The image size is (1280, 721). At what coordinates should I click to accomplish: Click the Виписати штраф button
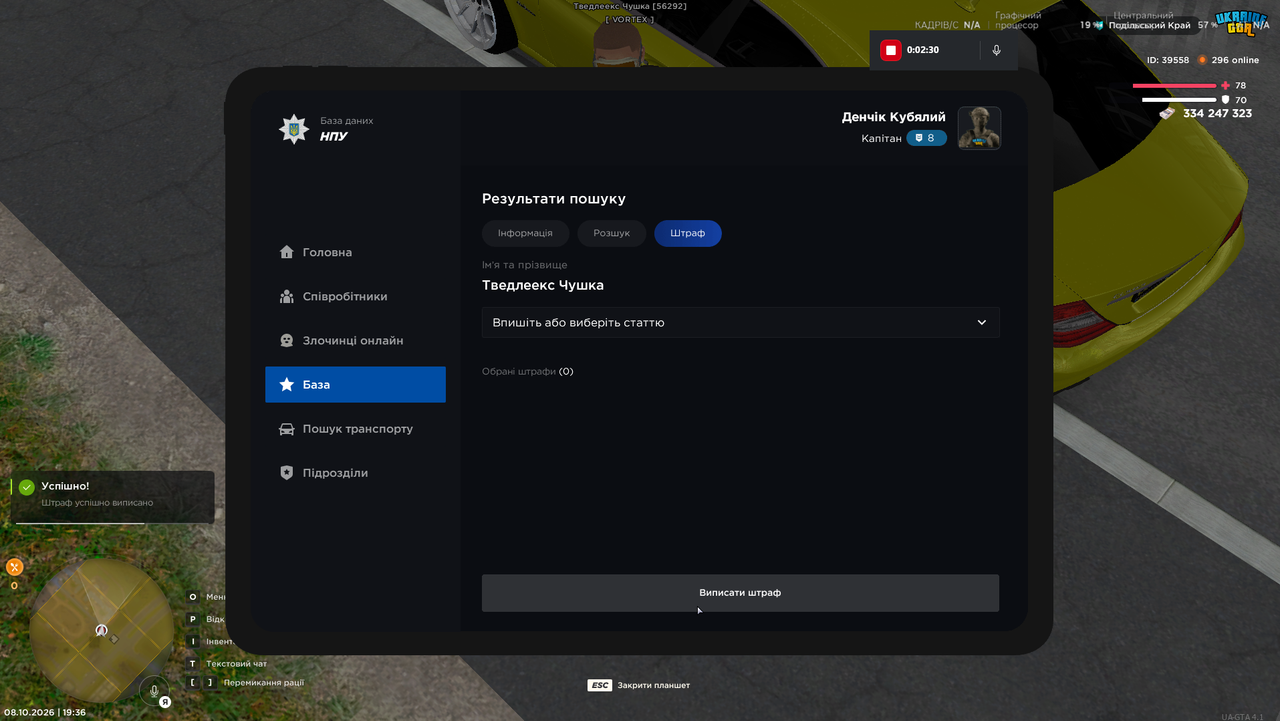[x=740, y=593]
